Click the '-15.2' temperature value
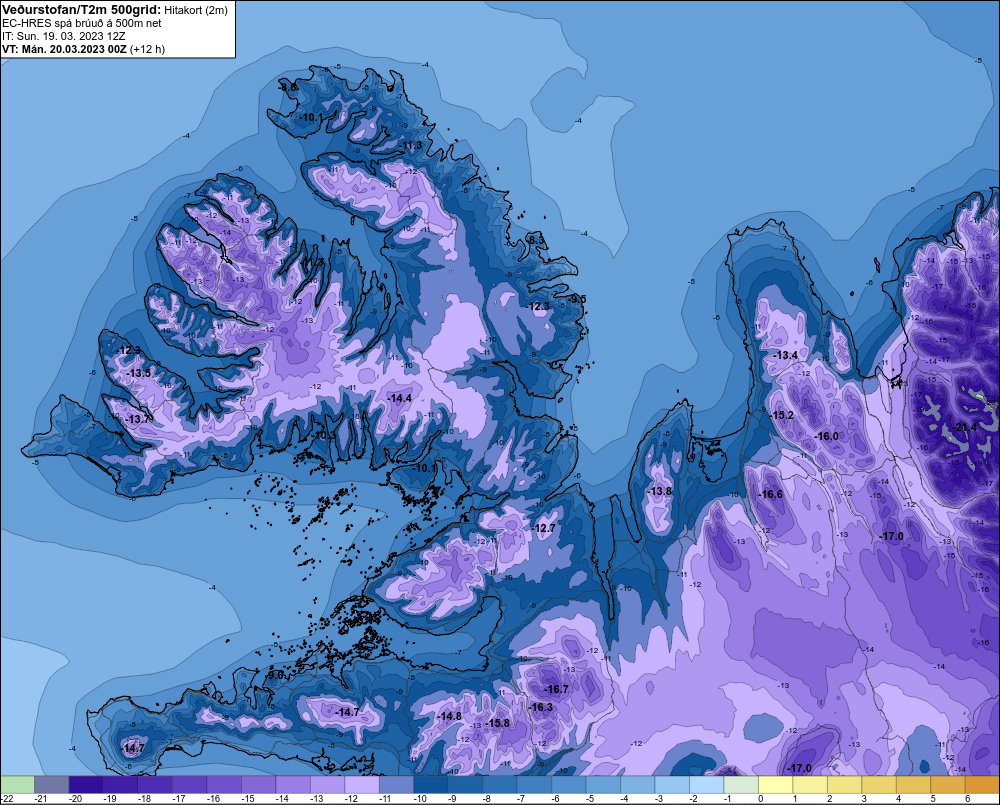The width and height of the screenshot is (1000, 805). pos(782,415)
